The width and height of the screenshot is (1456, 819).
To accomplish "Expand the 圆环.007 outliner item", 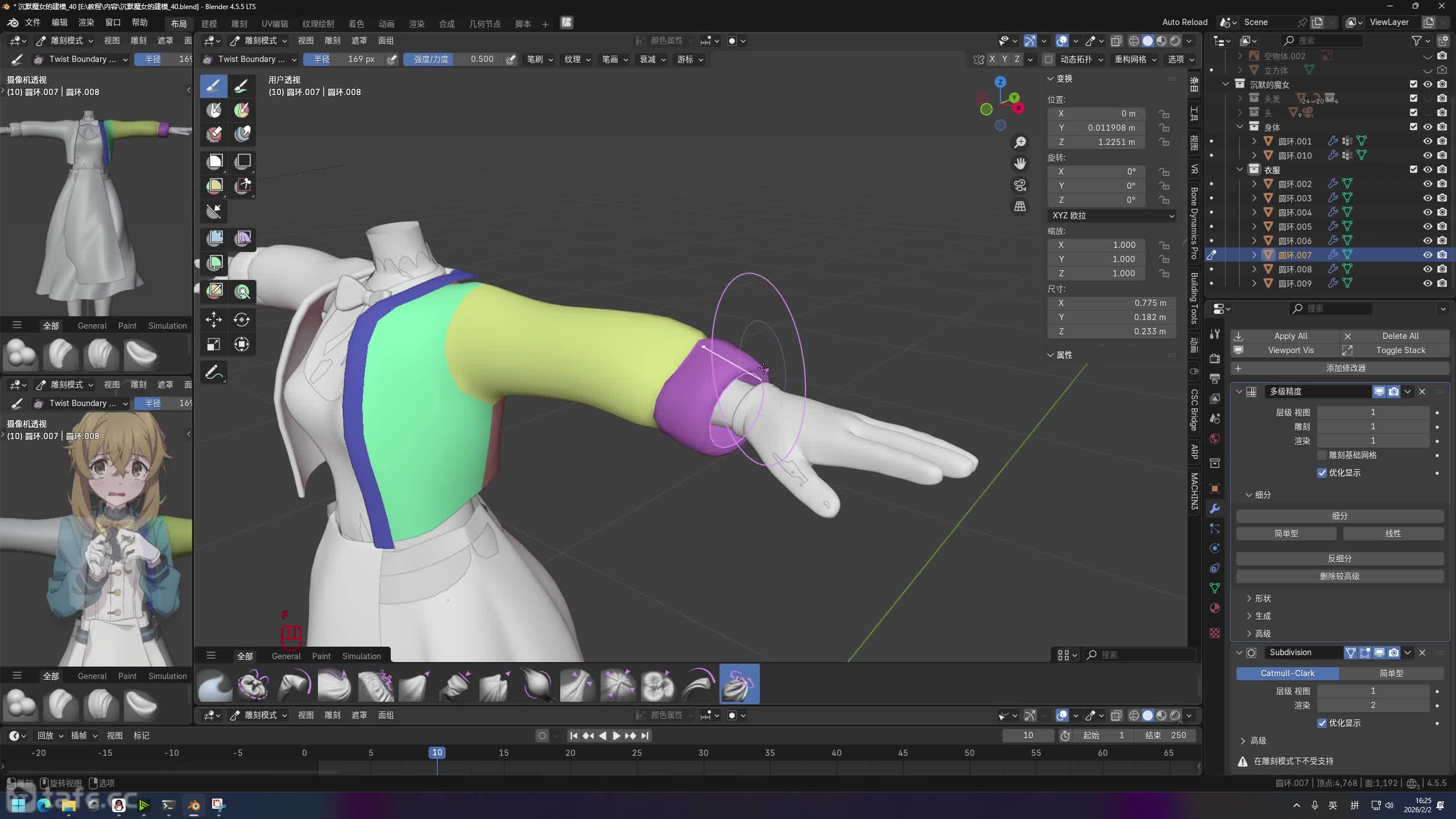I will (x=1254, y=255).
